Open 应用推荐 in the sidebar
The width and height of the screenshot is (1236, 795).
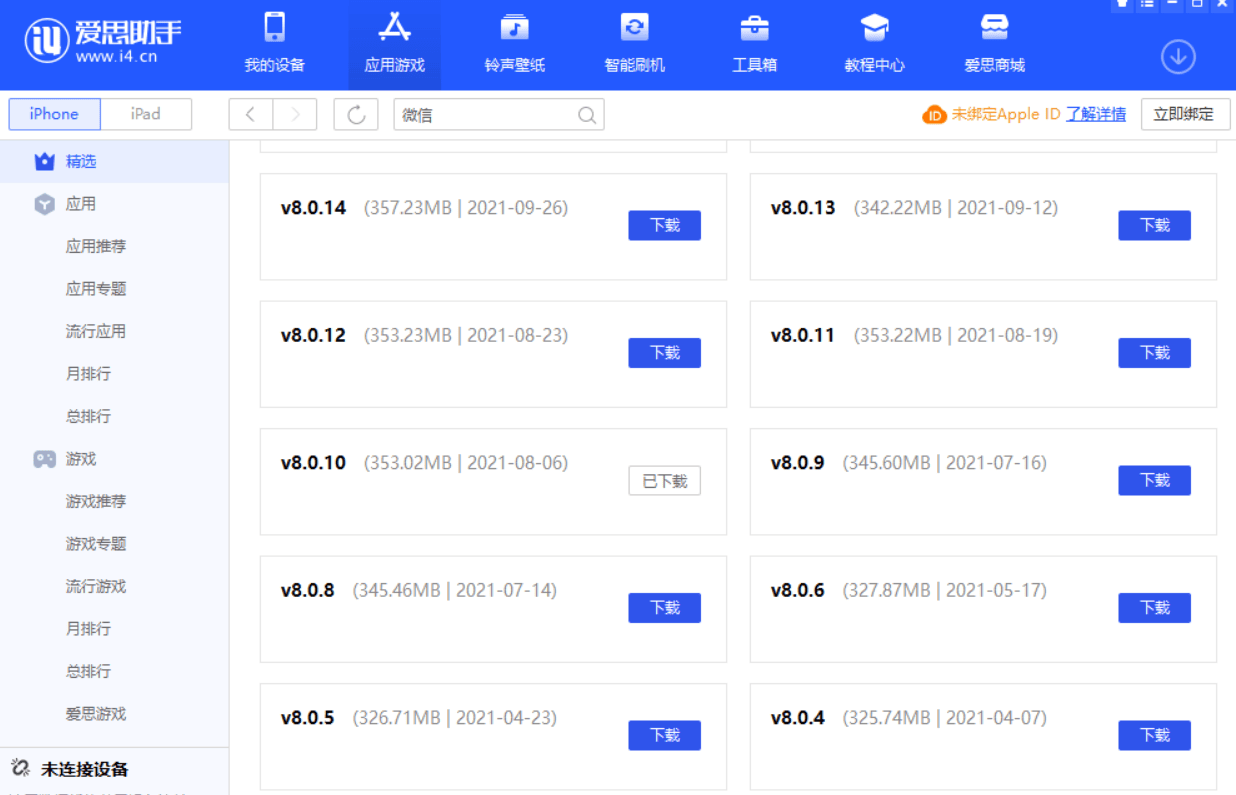click(x=96, y=246)
